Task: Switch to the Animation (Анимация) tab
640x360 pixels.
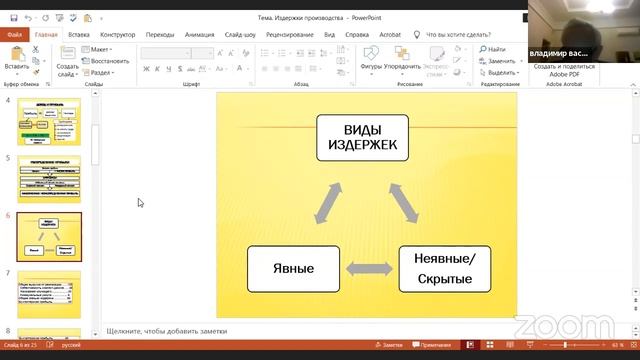Action: coord(200,35)
